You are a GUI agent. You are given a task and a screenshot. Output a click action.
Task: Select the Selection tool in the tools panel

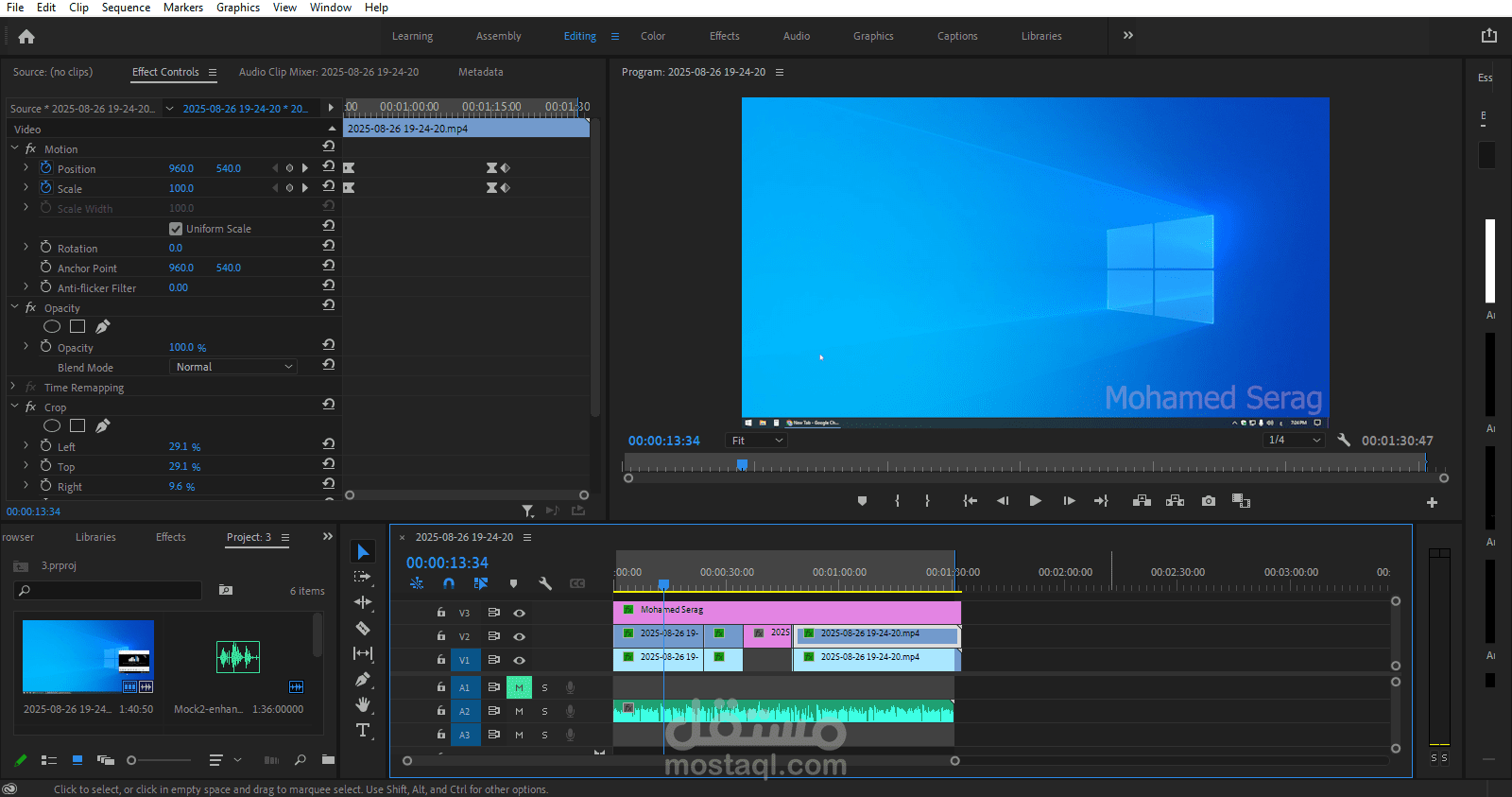coord(363,551)
